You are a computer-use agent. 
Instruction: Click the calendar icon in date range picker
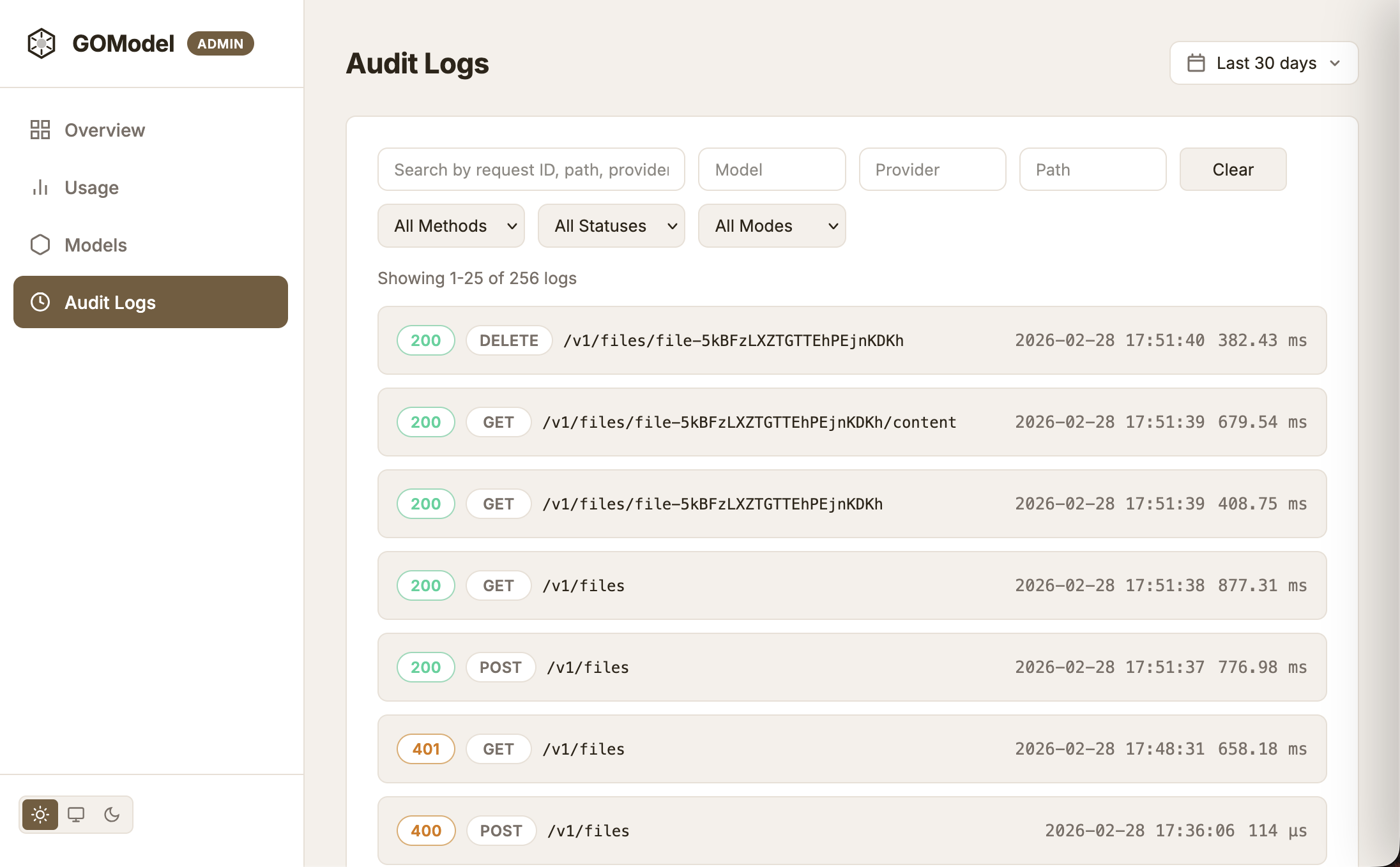click(x=1195, y=63)
